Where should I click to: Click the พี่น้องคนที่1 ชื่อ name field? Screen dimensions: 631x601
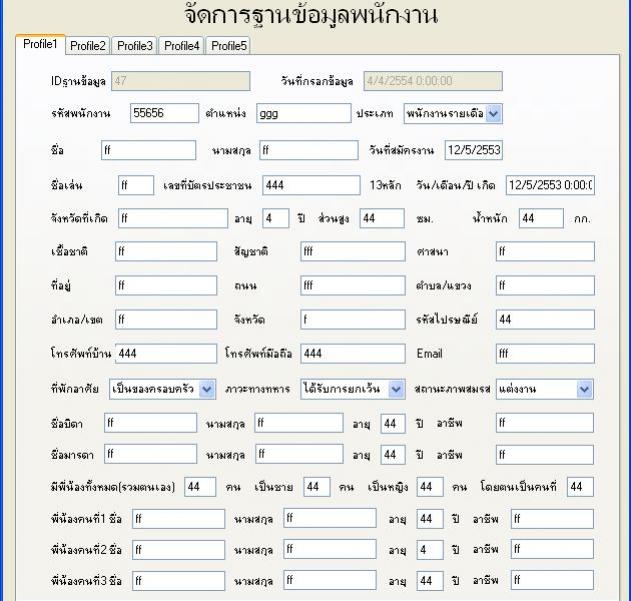(x=178, y=518)
